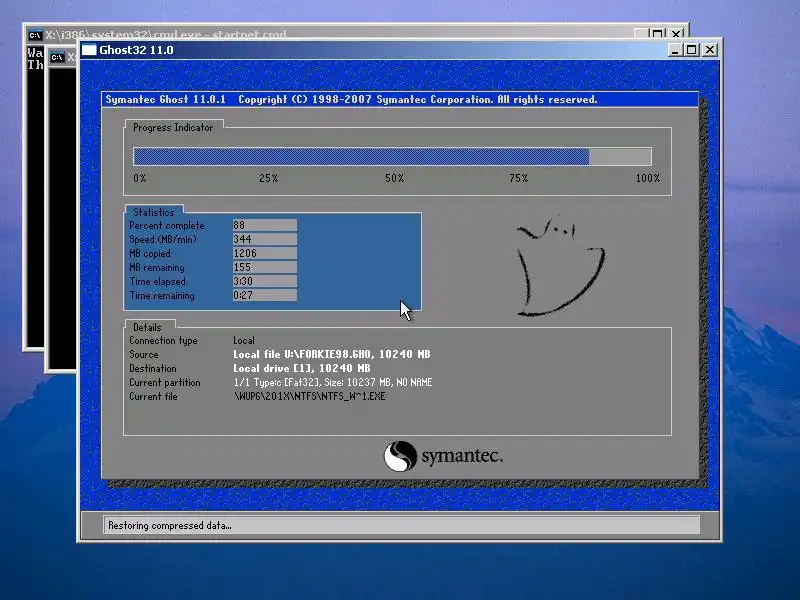800x600 pixels.
Task: Maximize the cmd.exe startnet.cmd window
Action: click(x=657, y=34)
